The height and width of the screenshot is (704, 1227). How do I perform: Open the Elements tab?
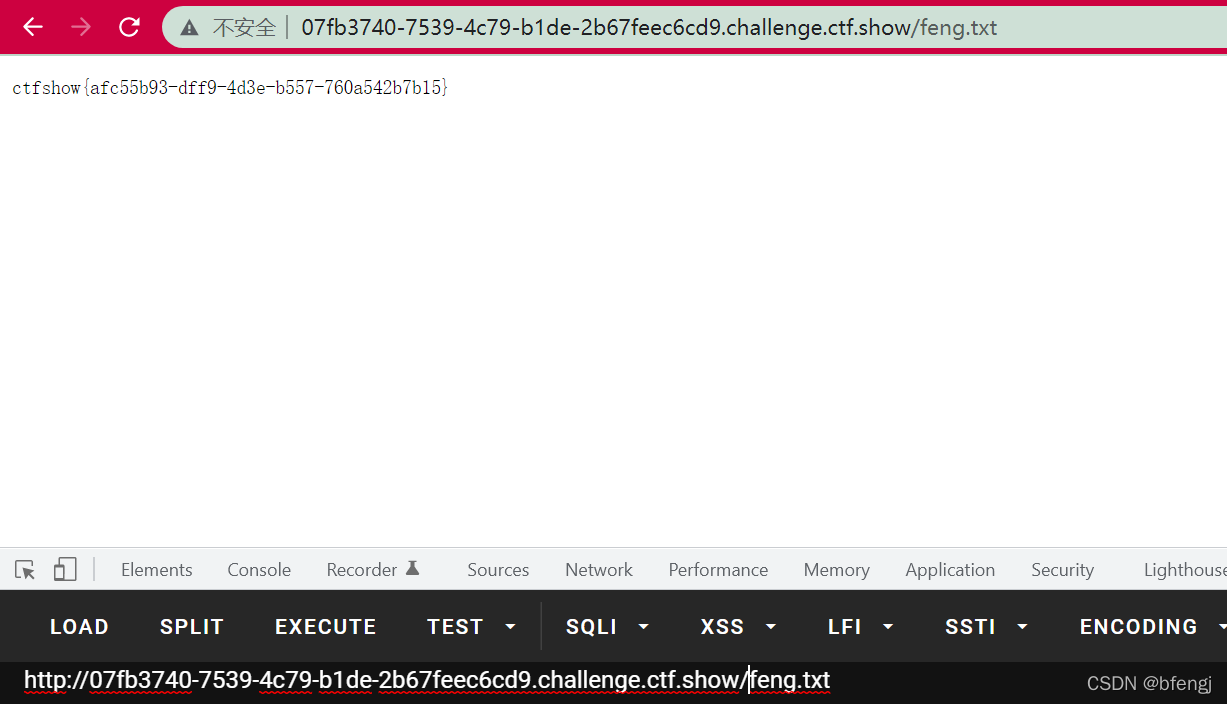(x=156, y=570)
